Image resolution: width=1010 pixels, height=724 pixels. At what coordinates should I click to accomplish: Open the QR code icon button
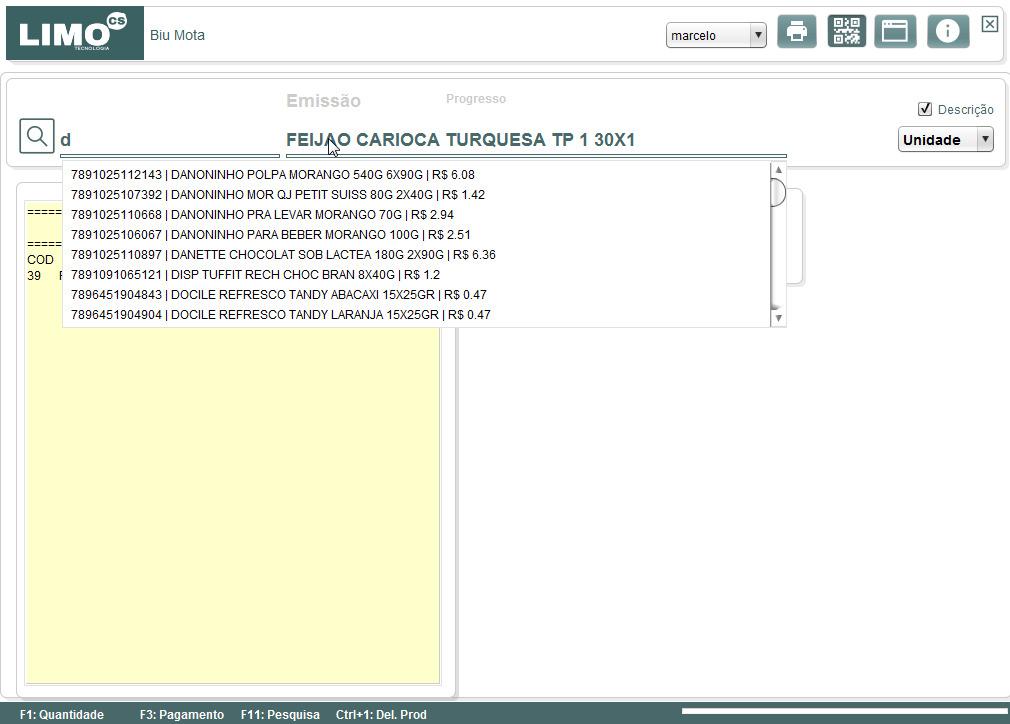click(846, 31)
